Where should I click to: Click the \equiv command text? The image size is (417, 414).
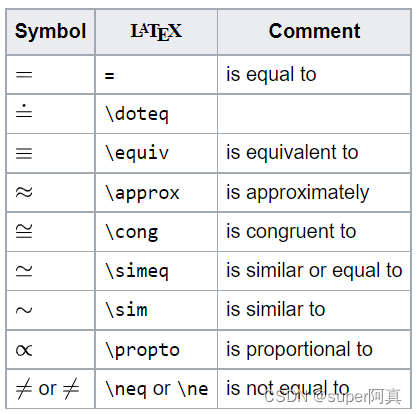tap(137, 153)
